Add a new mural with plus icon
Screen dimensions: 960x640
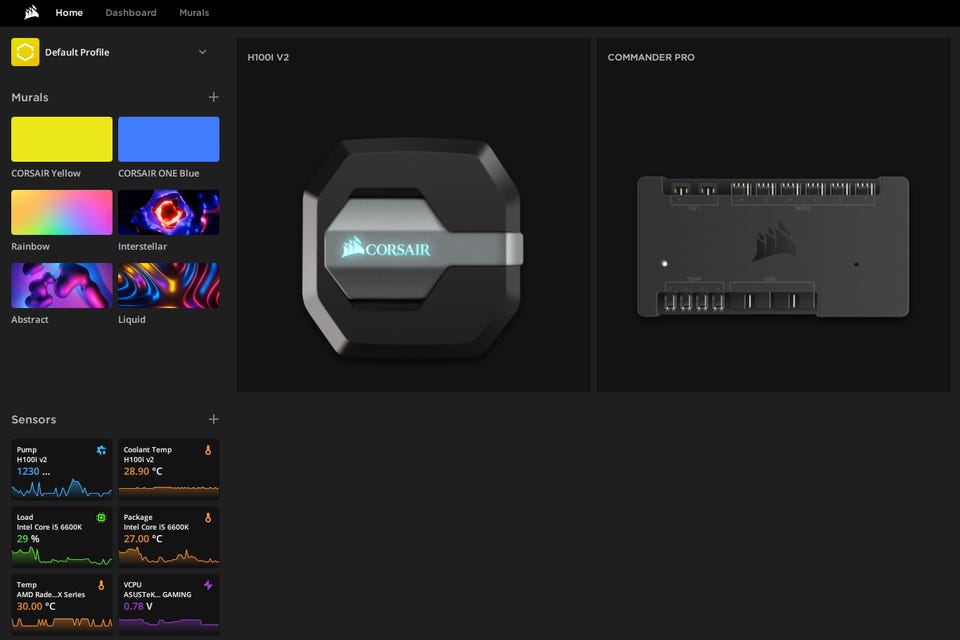(x=213, y=97)
